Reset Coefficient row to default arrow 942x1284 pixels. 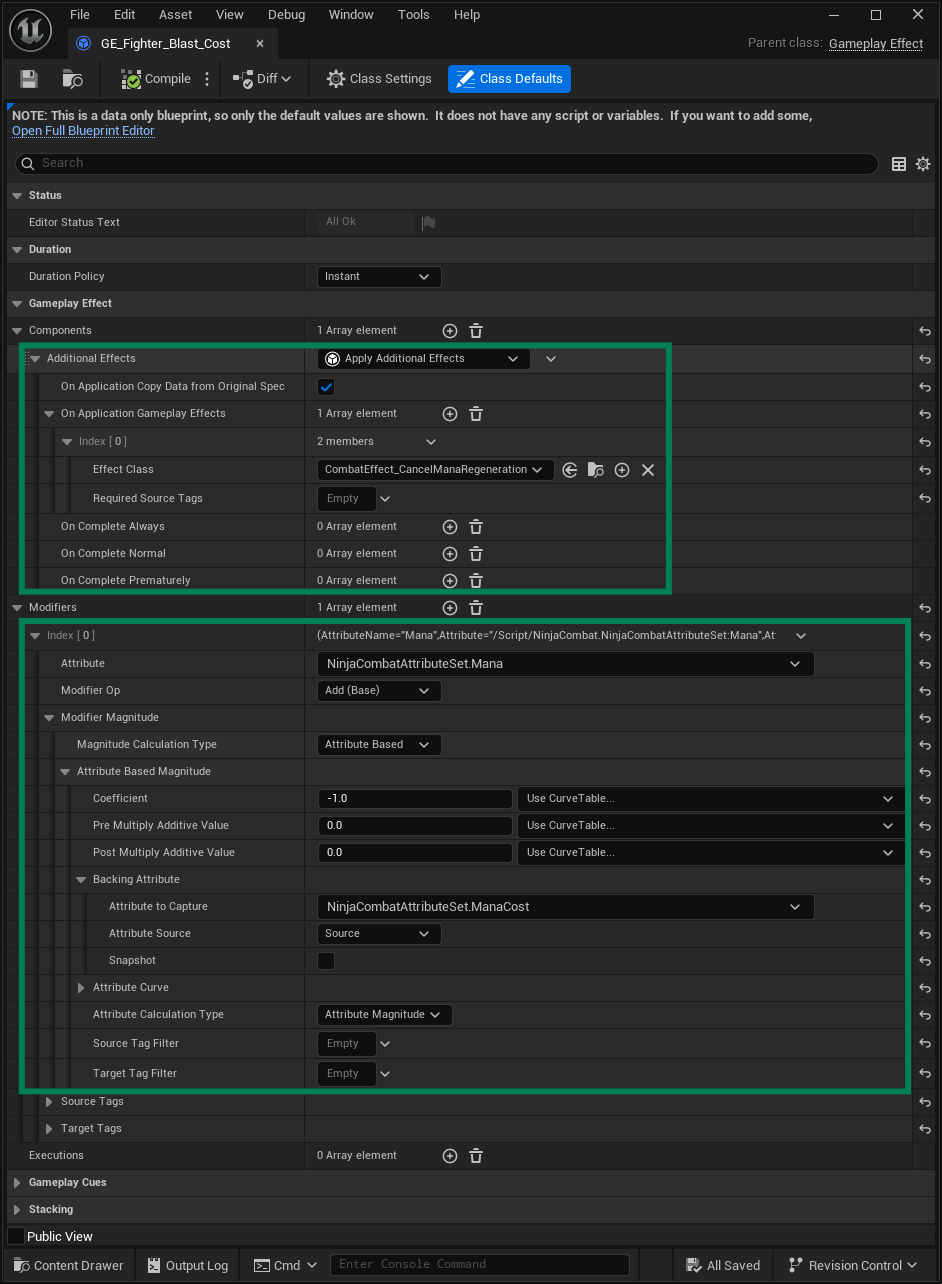coord(925,799)
